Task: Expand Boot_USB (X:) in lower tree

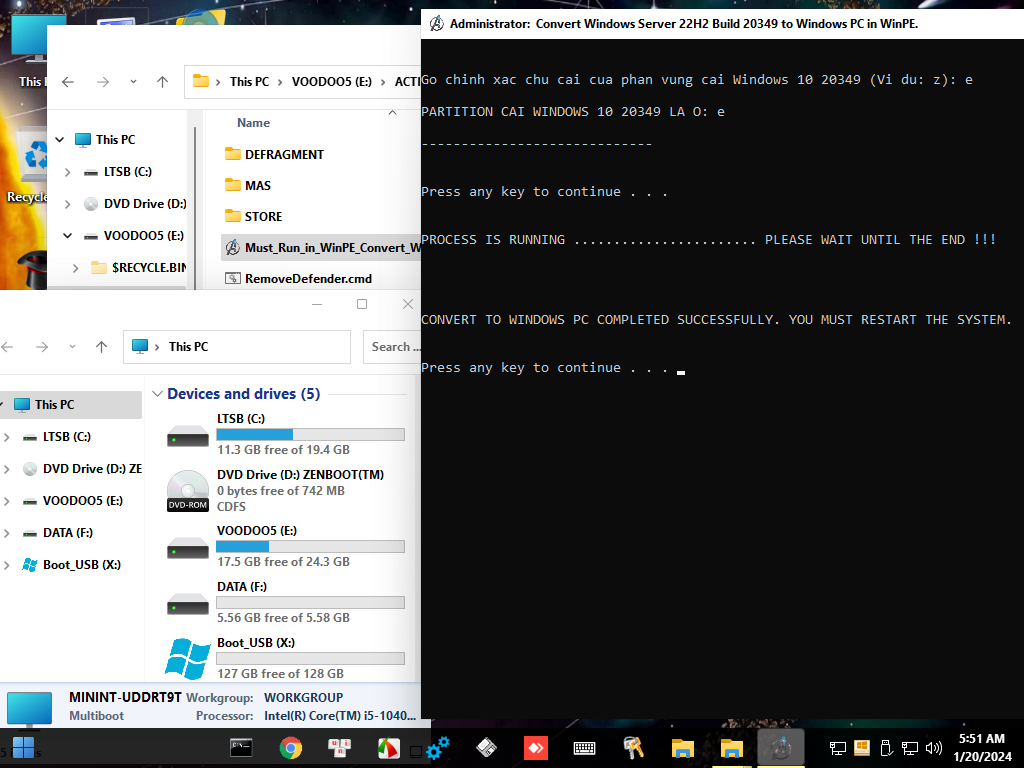Action: point(7,565)
